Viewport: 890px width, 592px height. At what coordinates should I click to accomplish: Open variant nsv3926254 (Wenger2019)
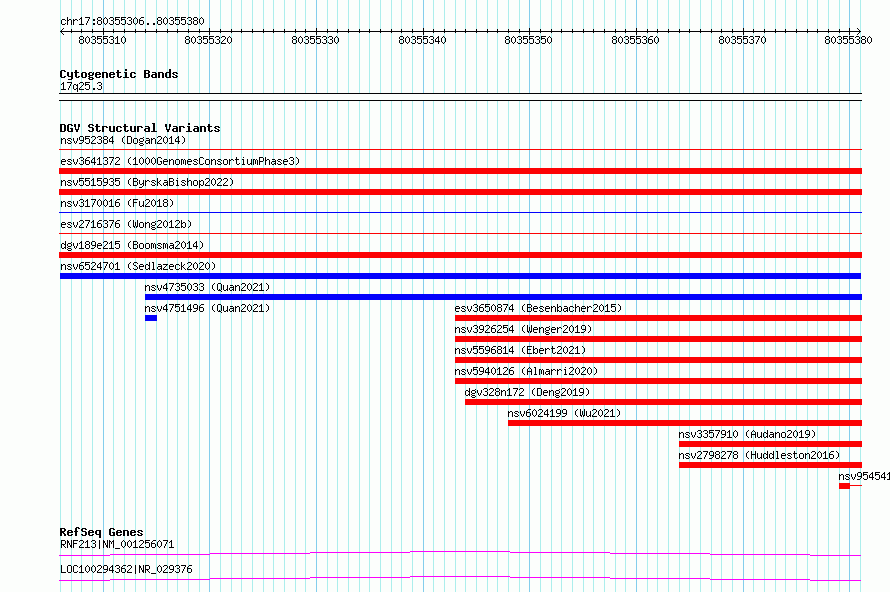tap(523, 329)
